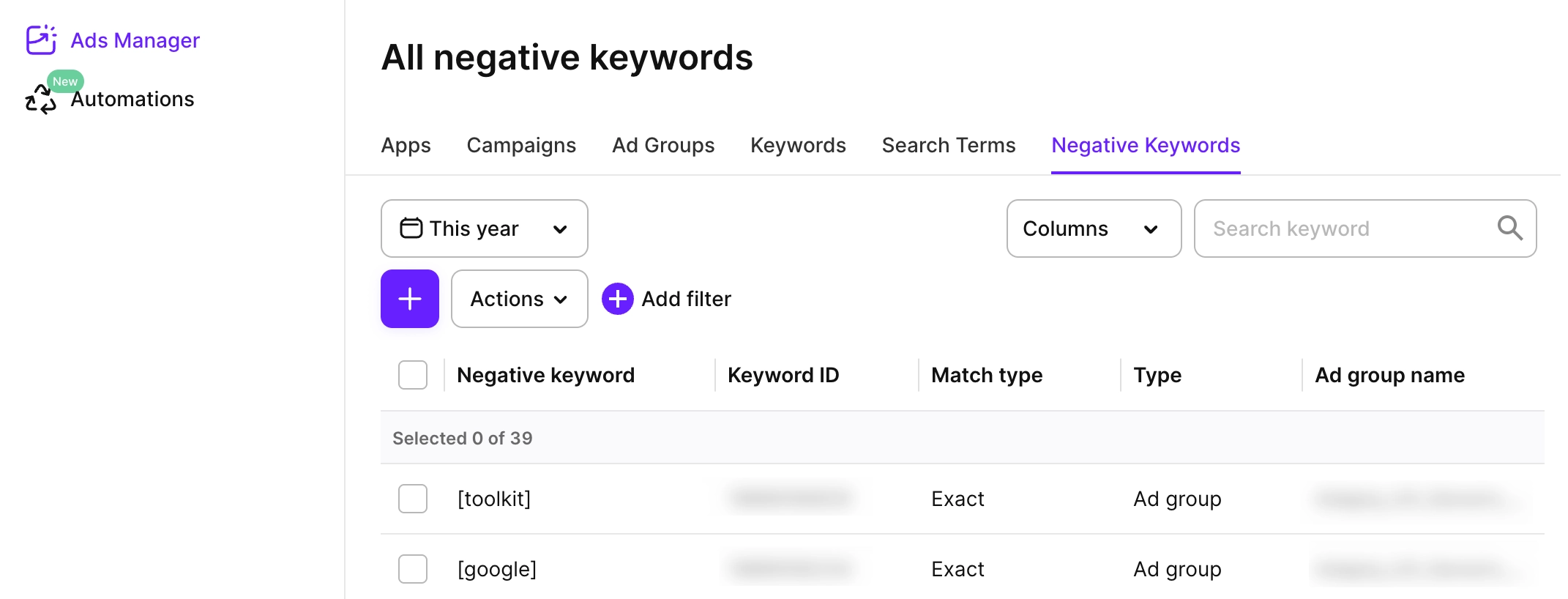Open Automations from the sidebar
Viewport: 1568px width, 599px height.
[x=132, y=100]
